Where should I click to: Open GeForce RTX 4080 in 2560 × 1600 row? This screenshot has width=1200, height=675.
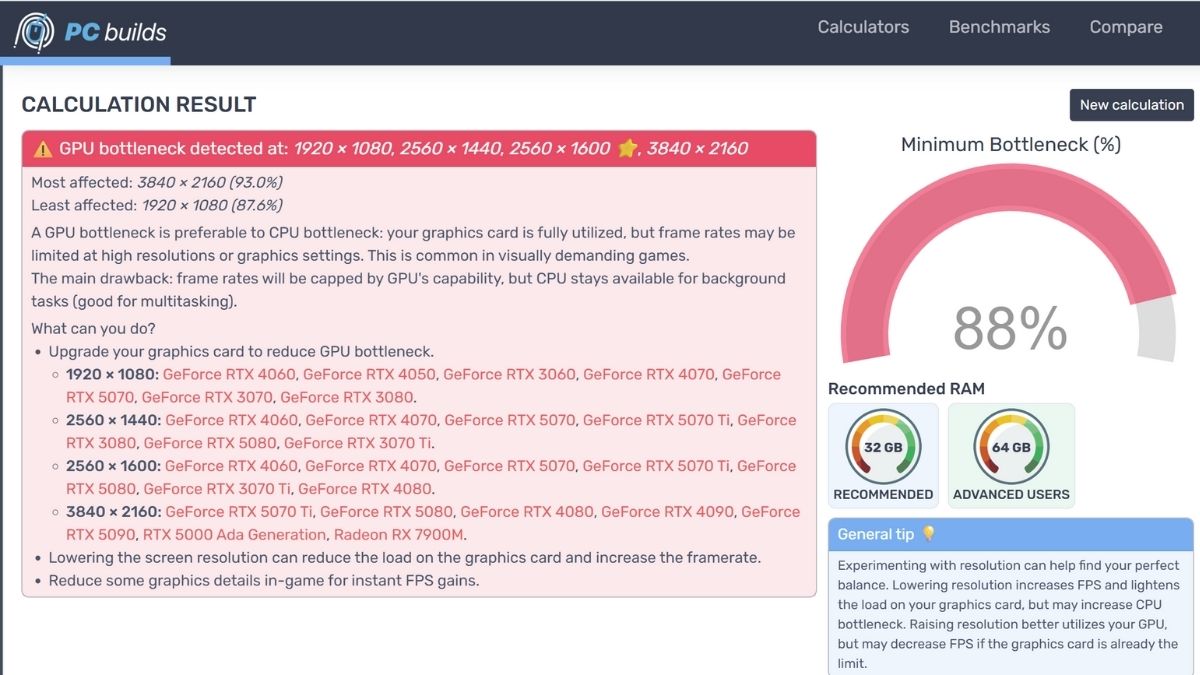click(365, 489)
